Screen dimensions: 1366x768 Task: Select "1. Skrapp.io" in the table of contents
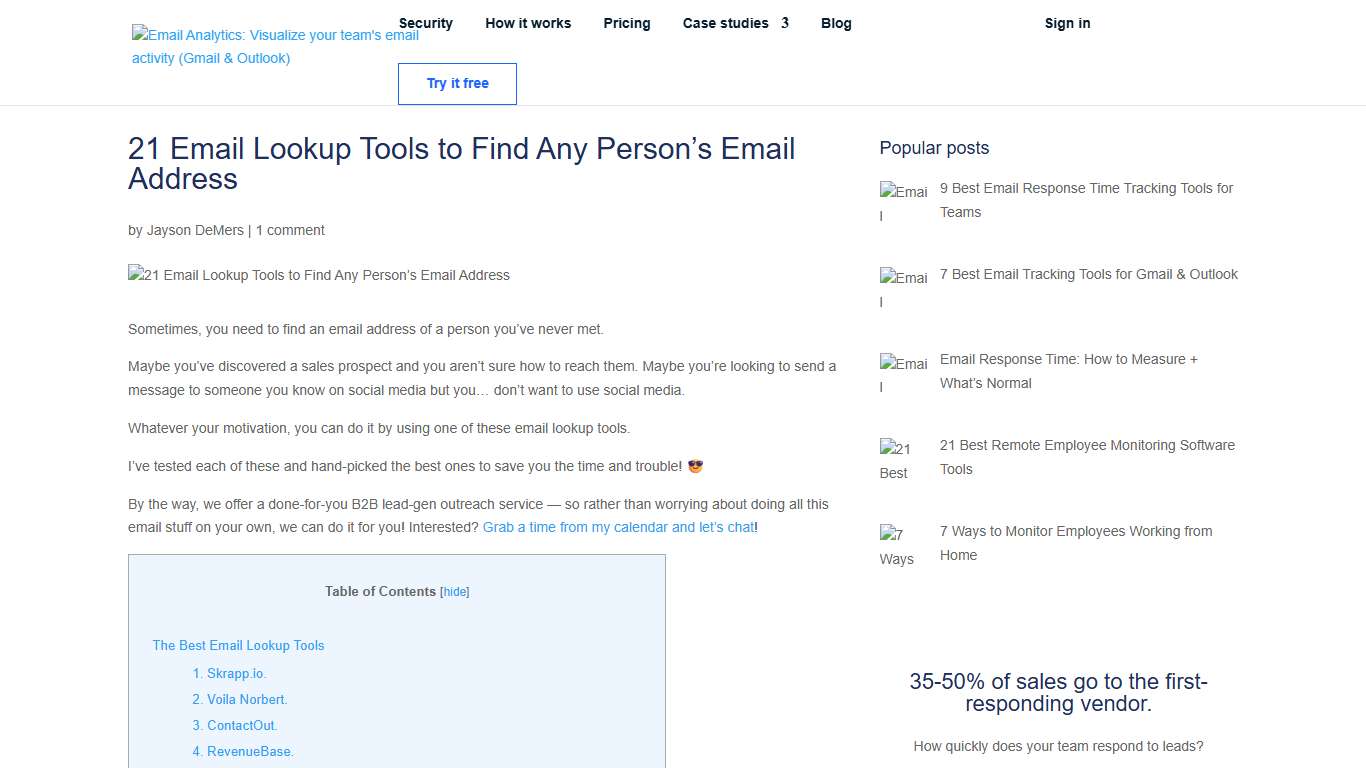click(x=230, y=673)
